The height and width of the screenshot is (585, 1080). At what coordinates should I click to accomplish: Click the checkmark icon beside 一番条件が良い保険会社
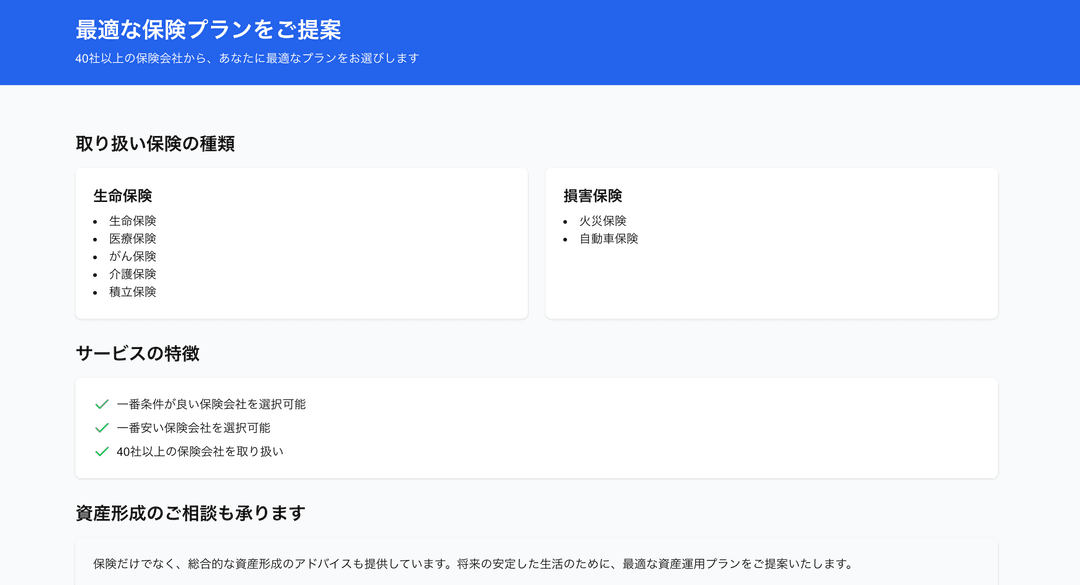(x=101, y=404)
